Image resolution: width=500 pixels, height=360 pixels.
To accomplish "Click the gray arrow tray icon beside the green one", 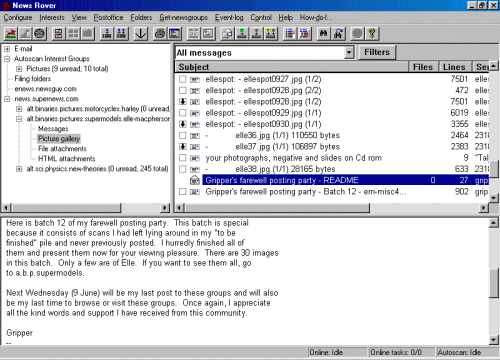I will coord(256,34).
